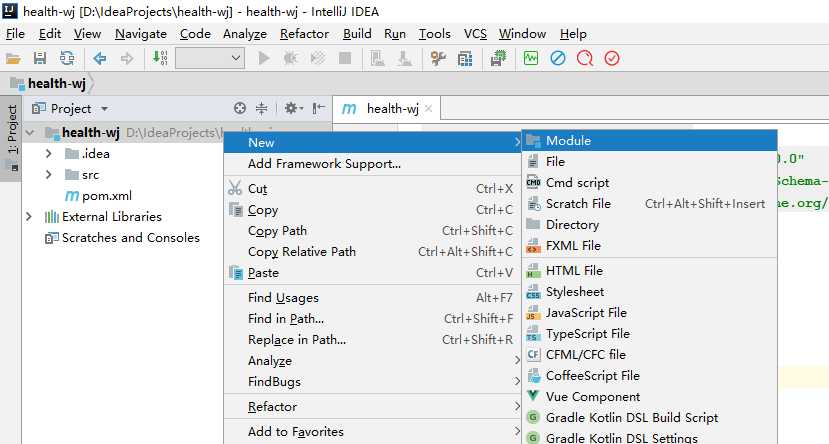Click the green monitor waveform toolbar icon

coord(531,58)
